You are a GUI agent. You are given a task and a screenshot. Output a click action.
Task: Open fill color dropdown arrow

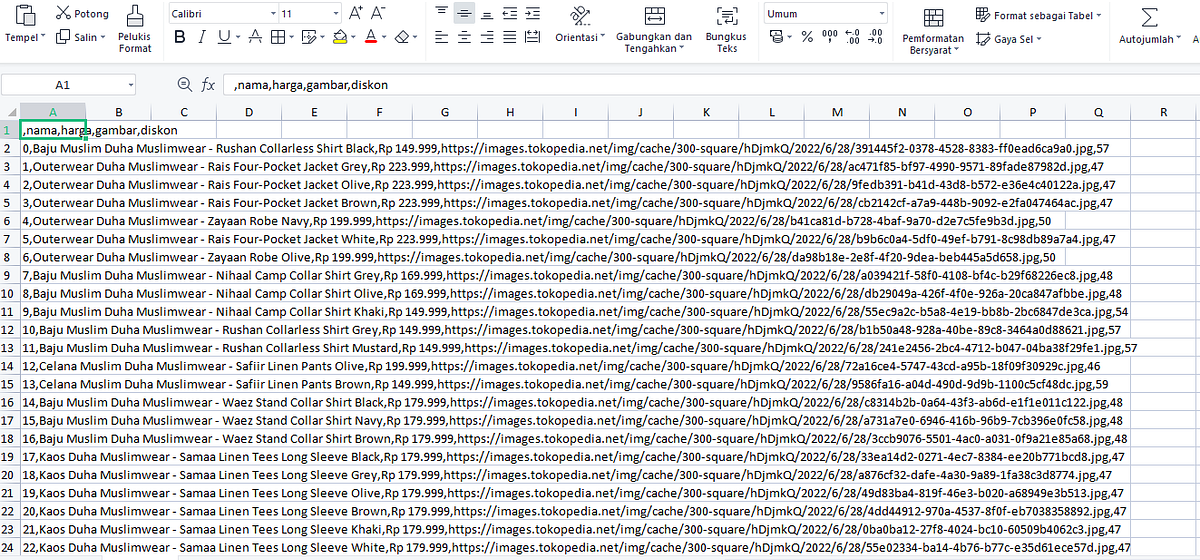click(x=355, y=37)
